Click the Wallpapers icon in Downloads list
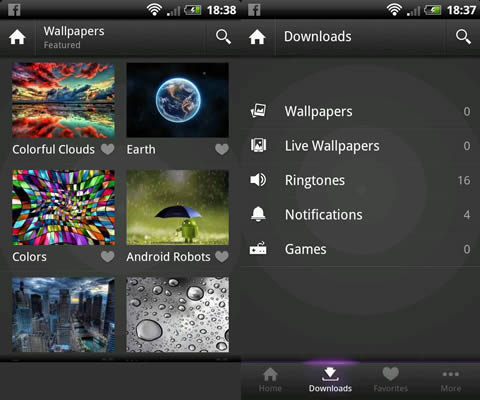This screenshot has width=480, height=400. pos(258,111)
